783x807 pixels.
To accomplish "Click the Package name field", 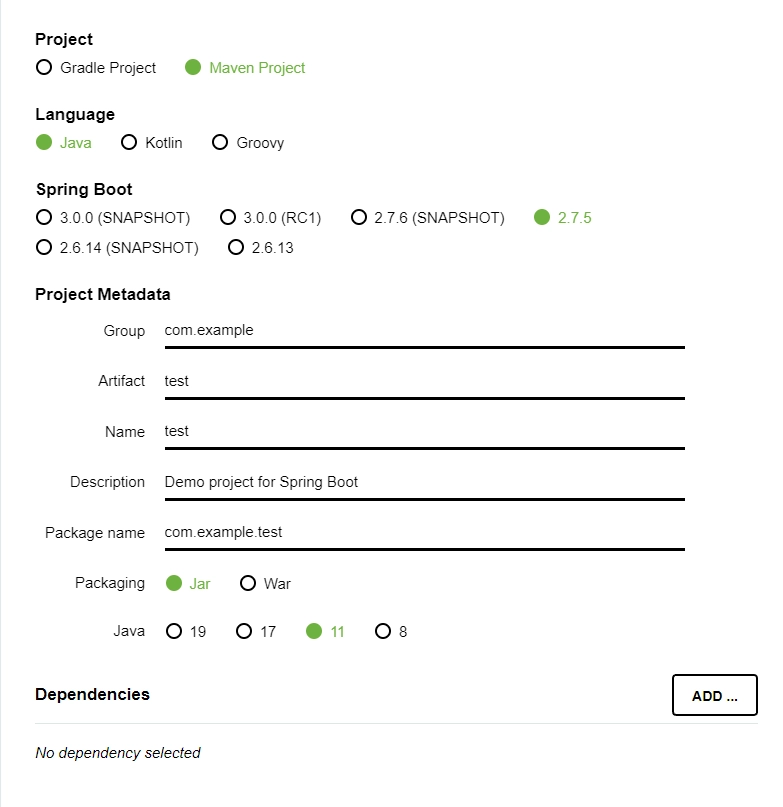I will point(424,533).
